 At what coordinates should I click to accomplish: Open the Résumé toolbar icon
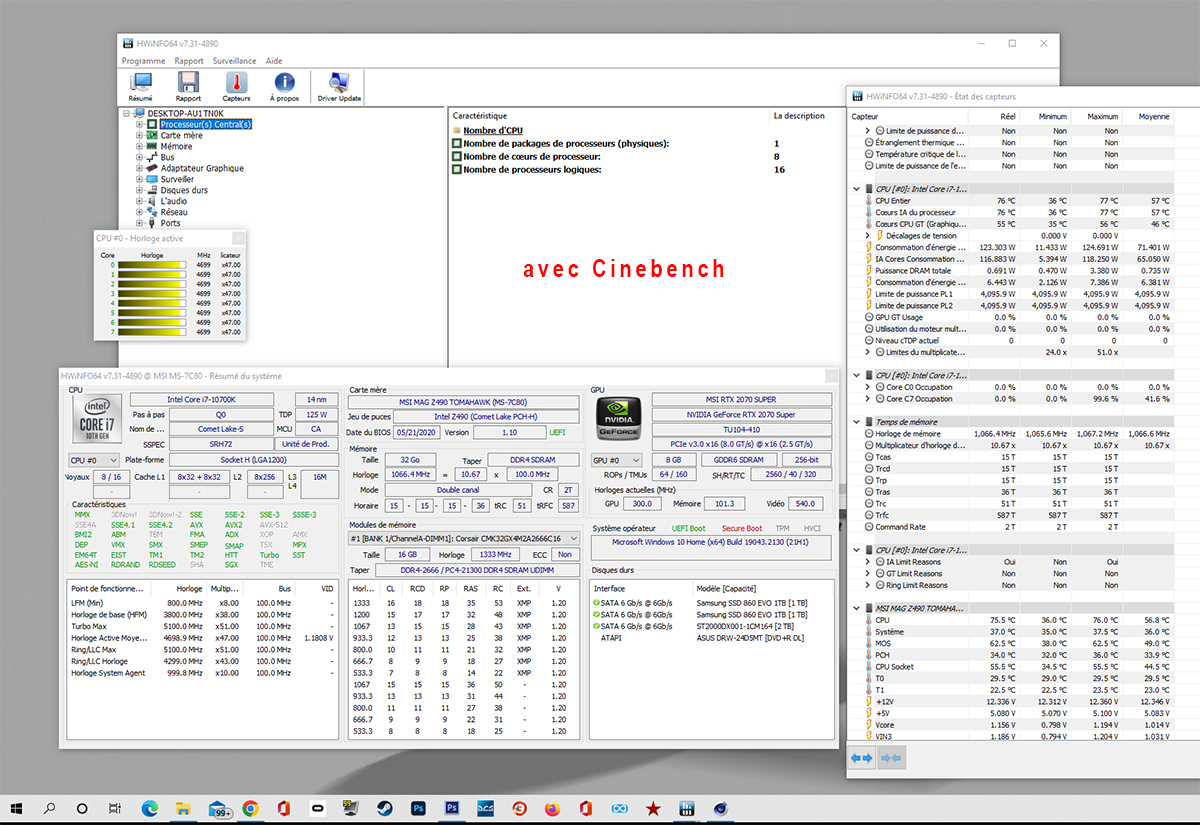point(141,87)
